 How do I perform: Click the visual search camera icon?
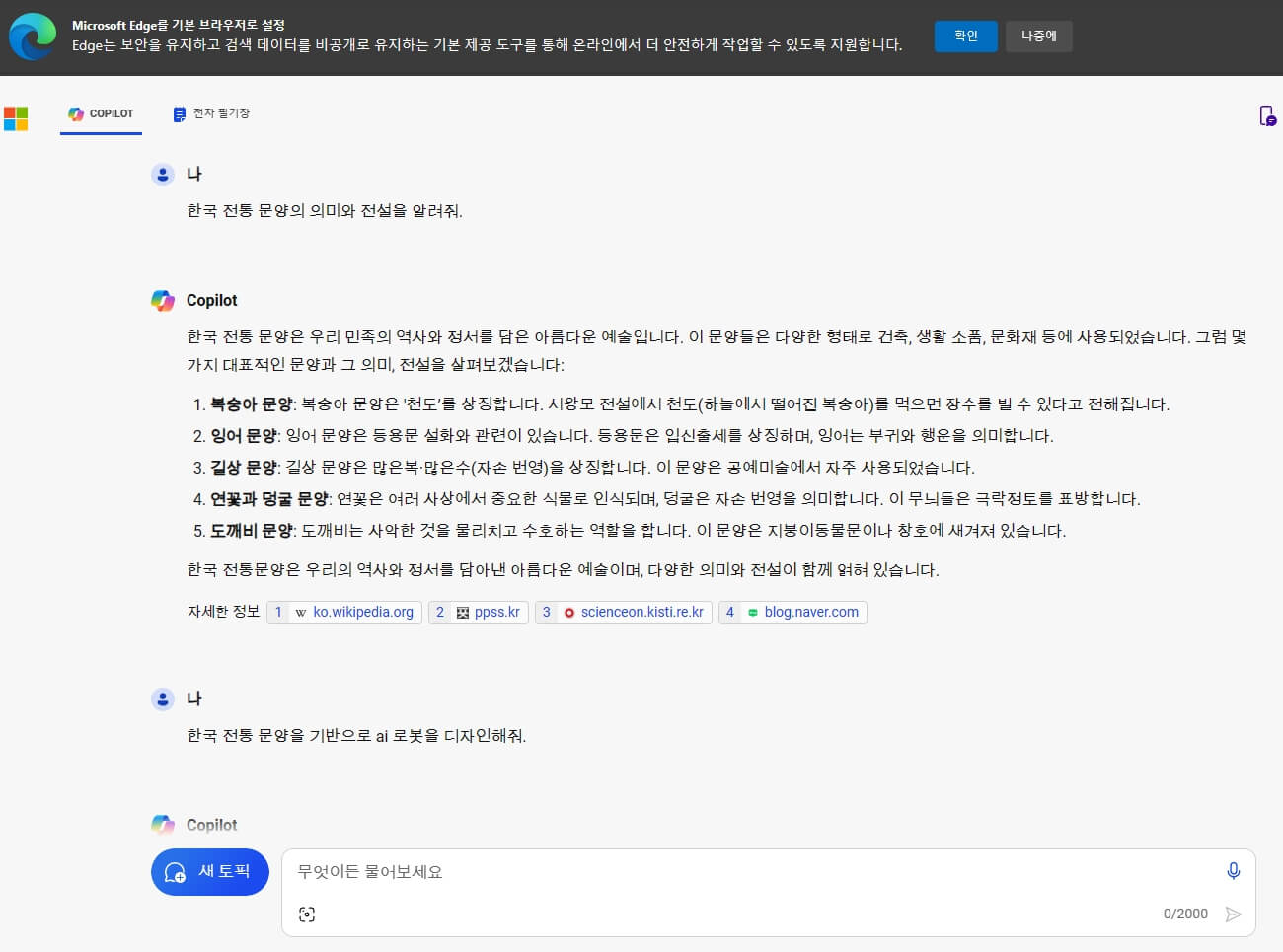(x=307, y=914)
